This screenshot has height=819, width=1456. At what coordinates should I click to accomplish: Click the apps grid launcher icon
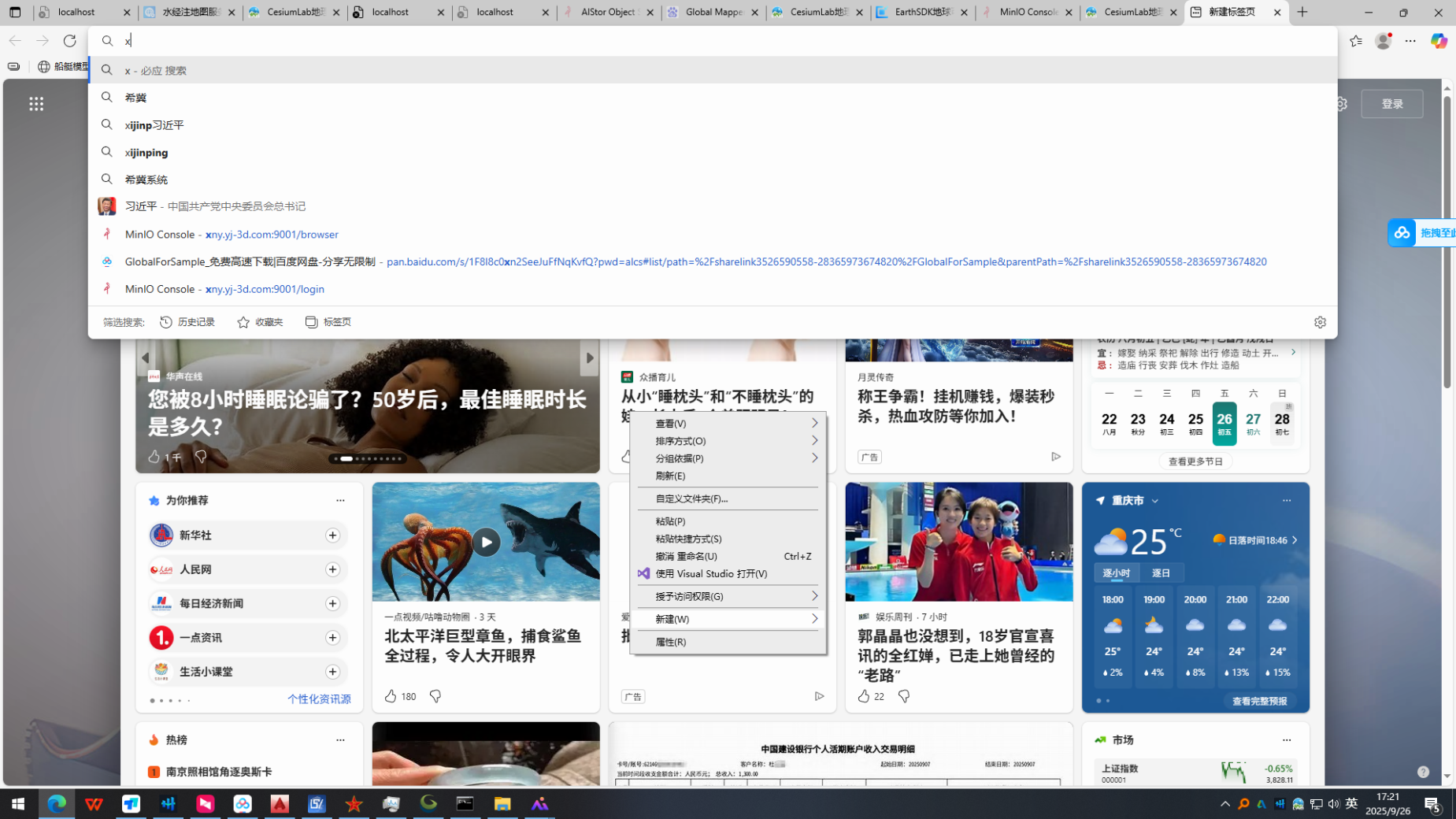[36, 104]
